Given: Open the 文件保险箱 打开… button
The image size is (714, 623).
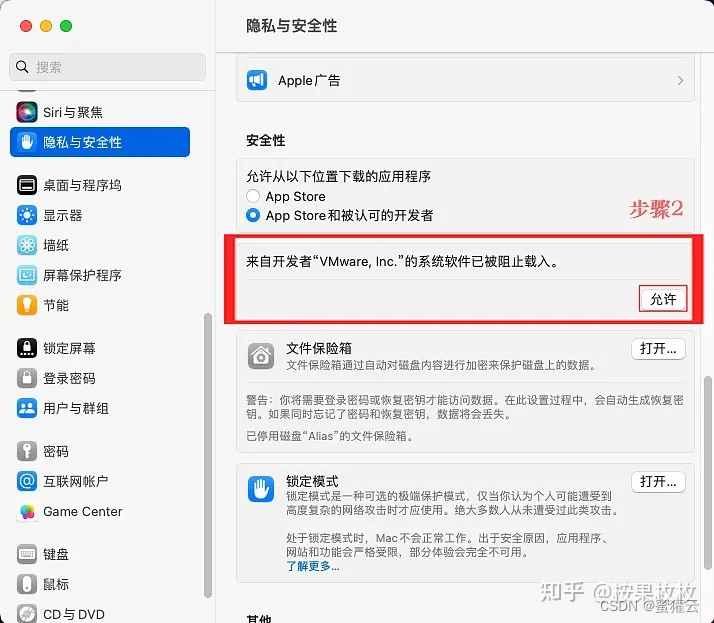Looking at the screenshot, I should point(658,349).
